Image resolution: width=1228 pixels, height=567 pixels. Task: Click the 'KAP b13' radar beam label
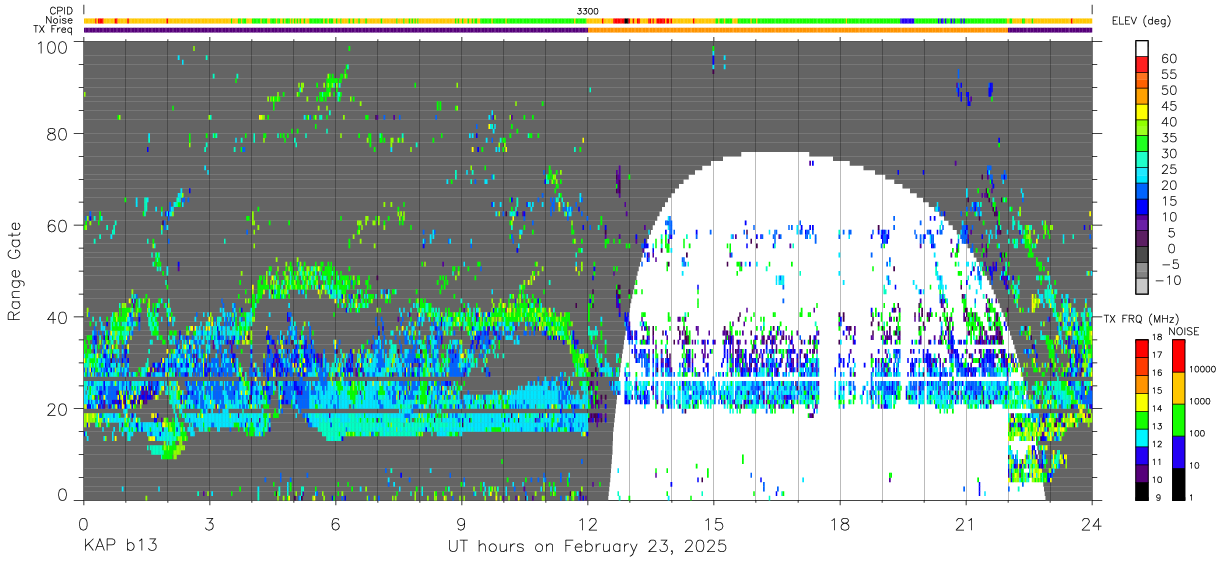pyautogui.click(x=119, y=547)
